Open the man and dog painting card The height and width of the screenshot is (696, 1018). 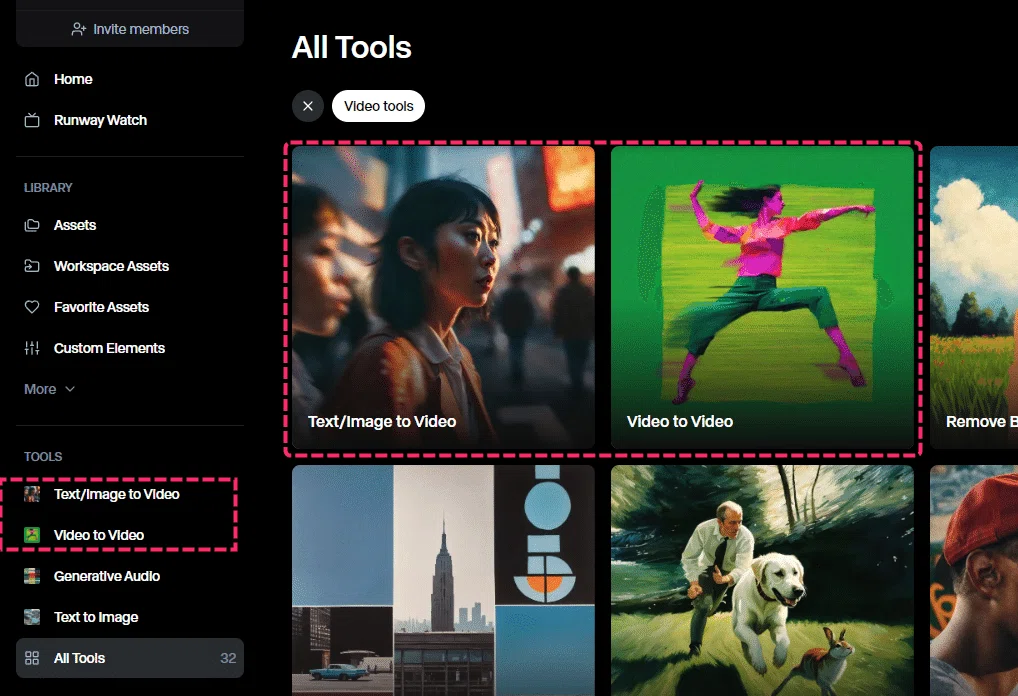click(762, 580)
